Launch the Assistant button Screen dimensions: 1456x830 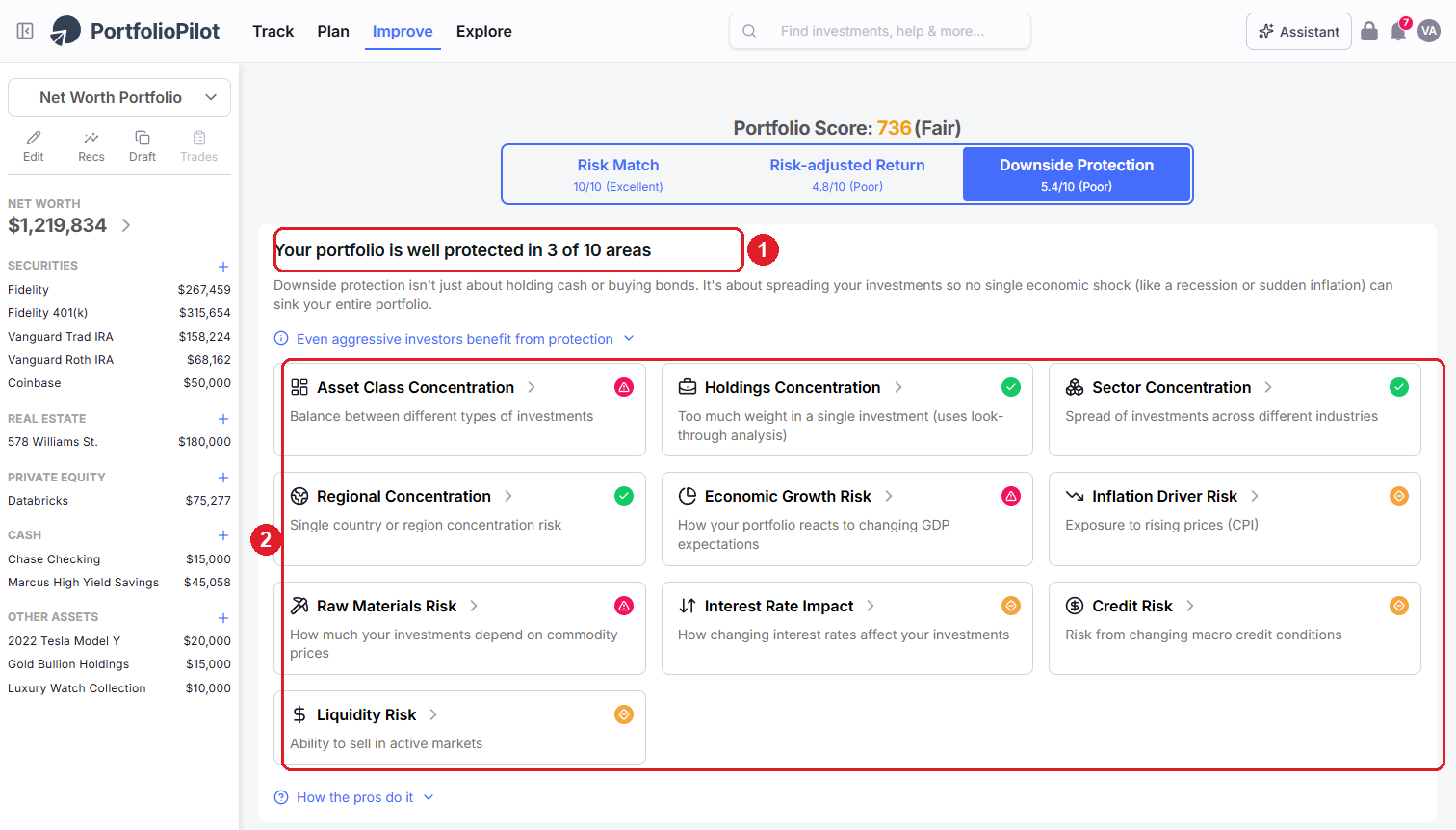point(1299,32)
